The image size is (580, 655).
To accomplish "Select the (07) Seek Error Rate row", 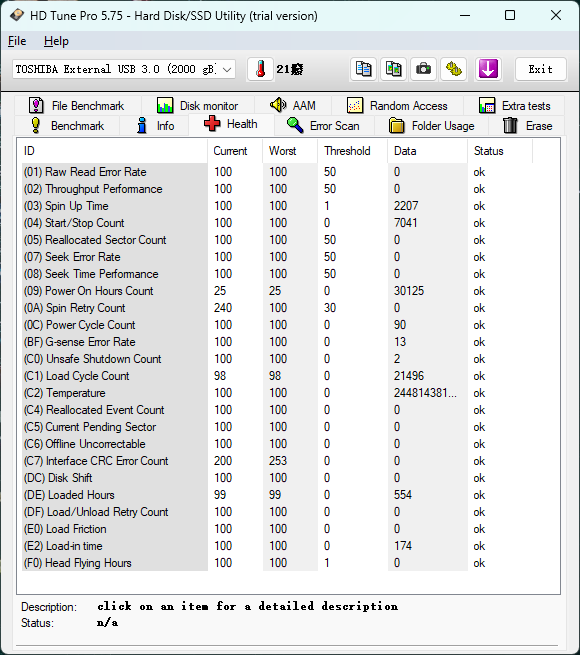I will [277, 257].
